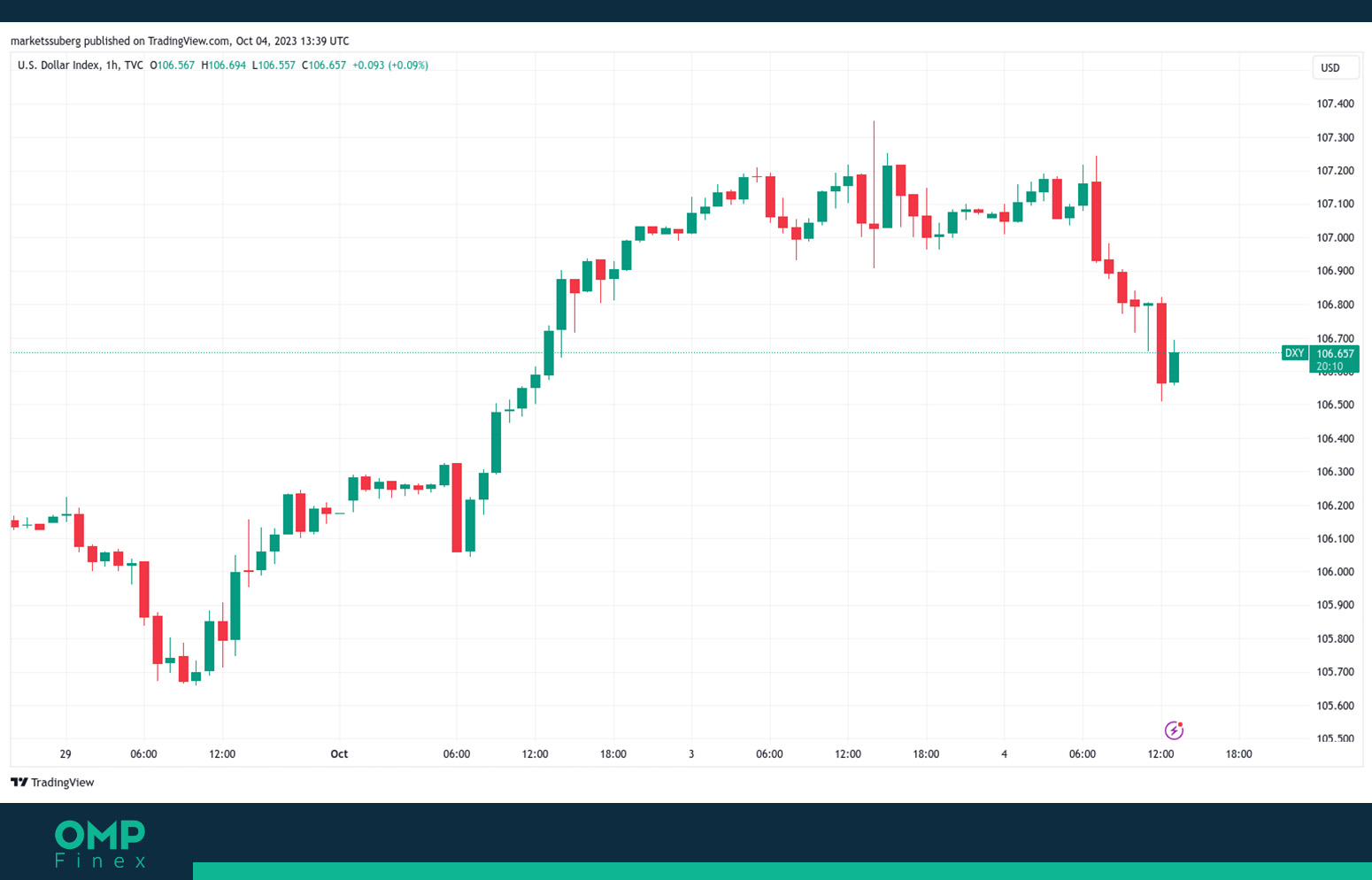Click the 4 date label on time axis
Viewport: 1372px width, 880px height.
[x=1004, y=754]
